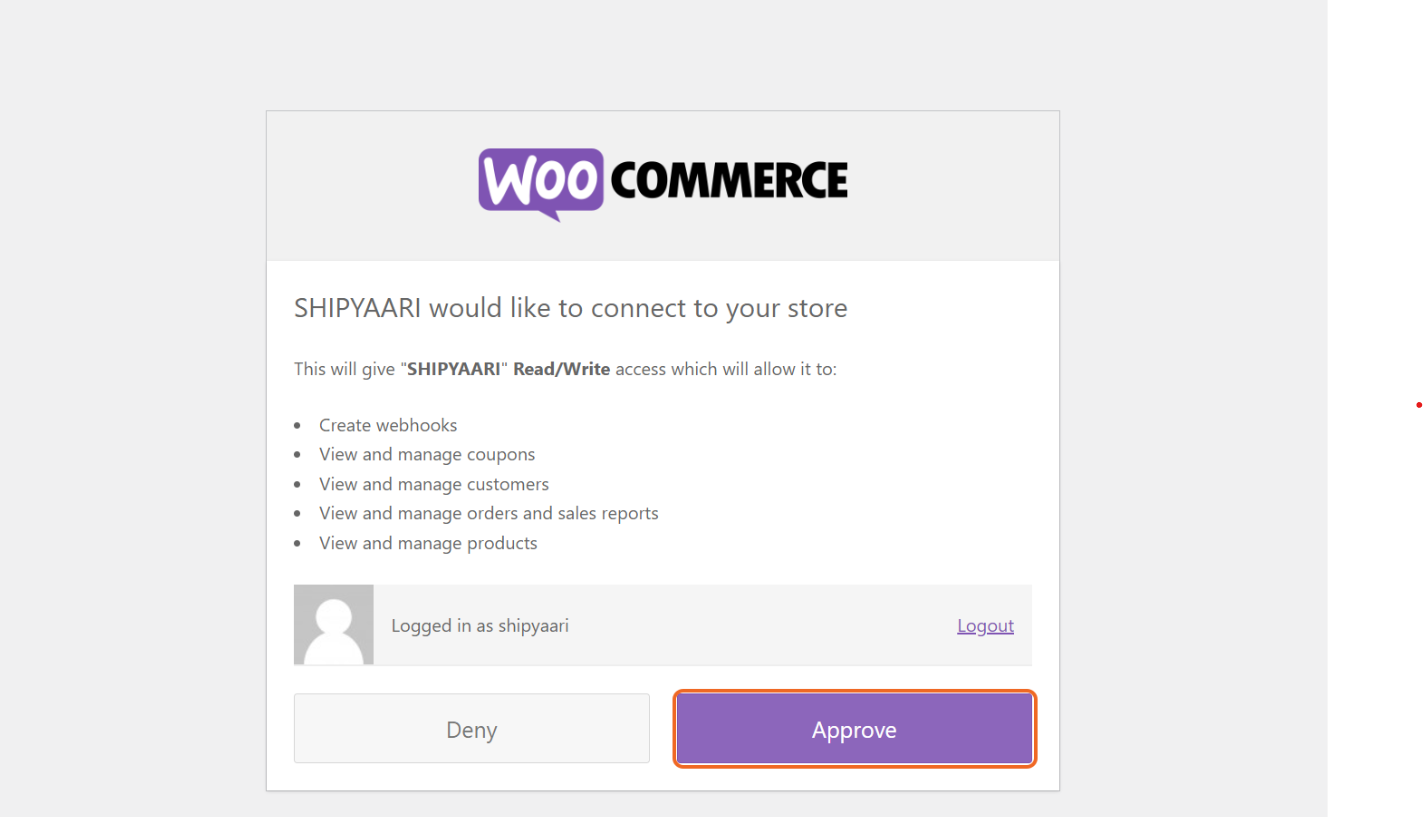This screenshot has width=1423, height=817.
Task: Select View and manage orders and sales reports
Action: tap(489, 513)
